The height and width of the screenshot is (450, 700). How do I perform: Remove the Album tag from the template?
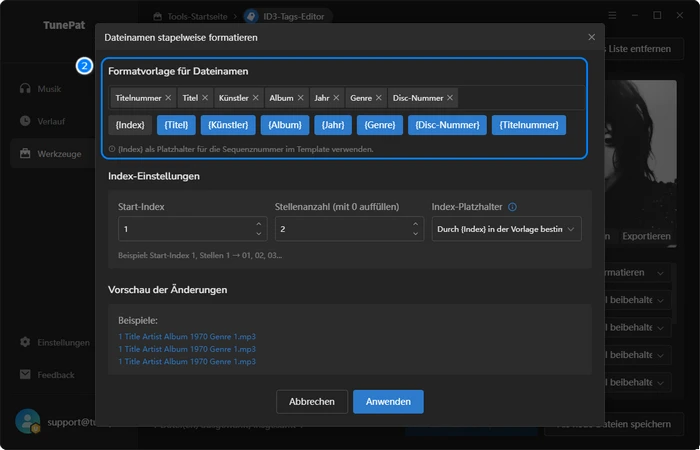coord(300,98)
